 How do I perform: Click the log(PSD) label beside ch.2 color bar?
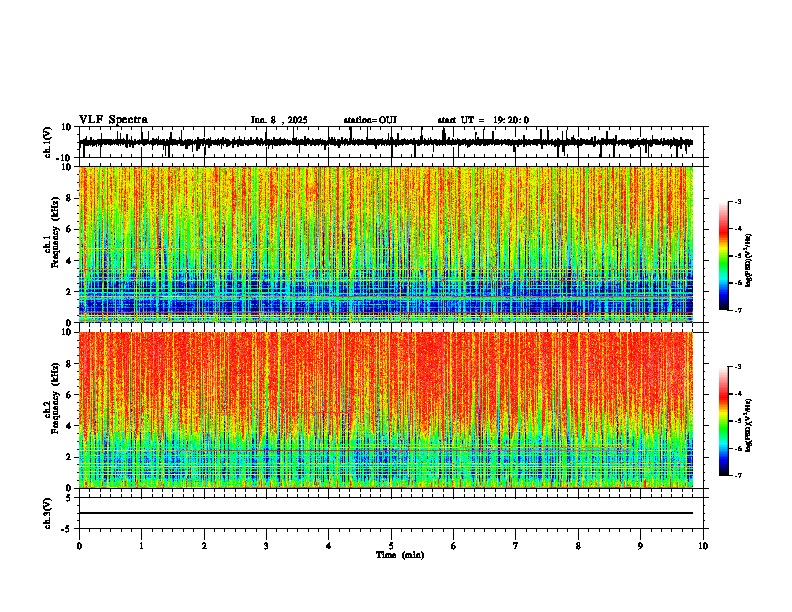(748, 425)
